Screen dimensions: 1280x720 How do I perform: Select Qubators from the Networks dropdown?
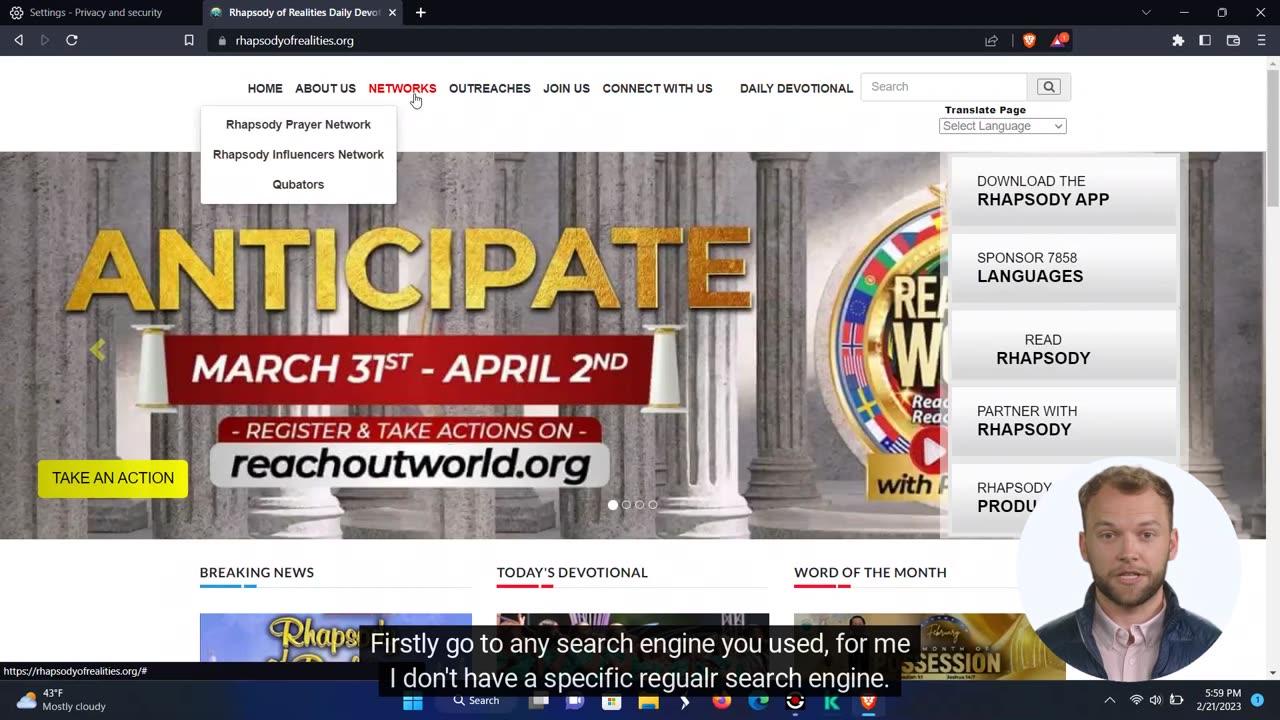coord(298,184)
